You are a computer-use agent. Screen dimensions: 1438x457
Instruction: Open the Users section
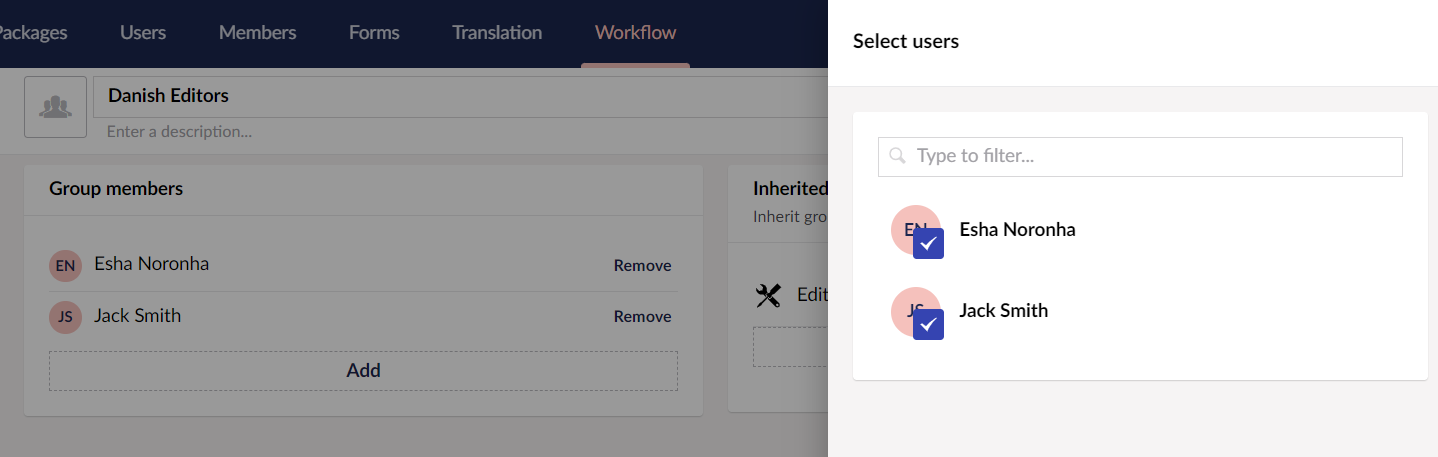[x=143, y=33]
